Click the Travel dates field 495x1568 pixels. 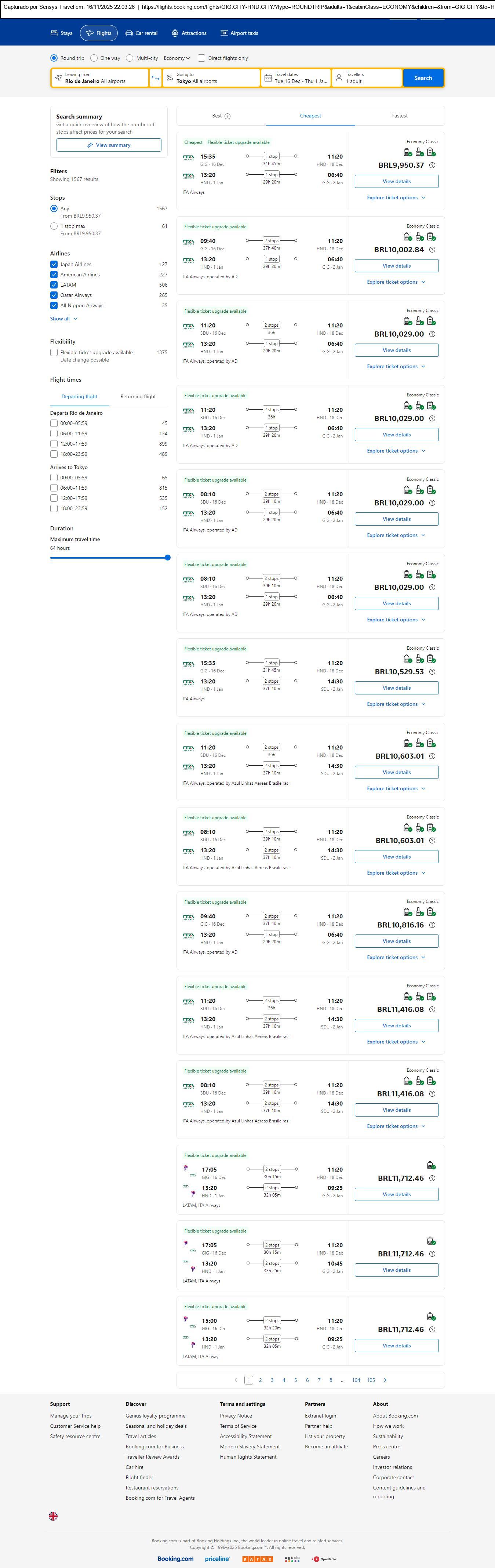296,78
